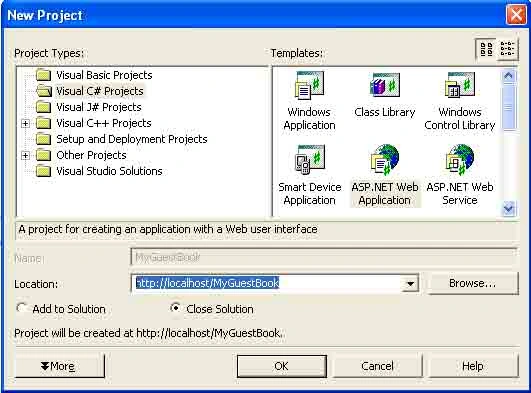Open the Browse... location button
Screen dimensions: 531x393
click(x=473, y=283)
